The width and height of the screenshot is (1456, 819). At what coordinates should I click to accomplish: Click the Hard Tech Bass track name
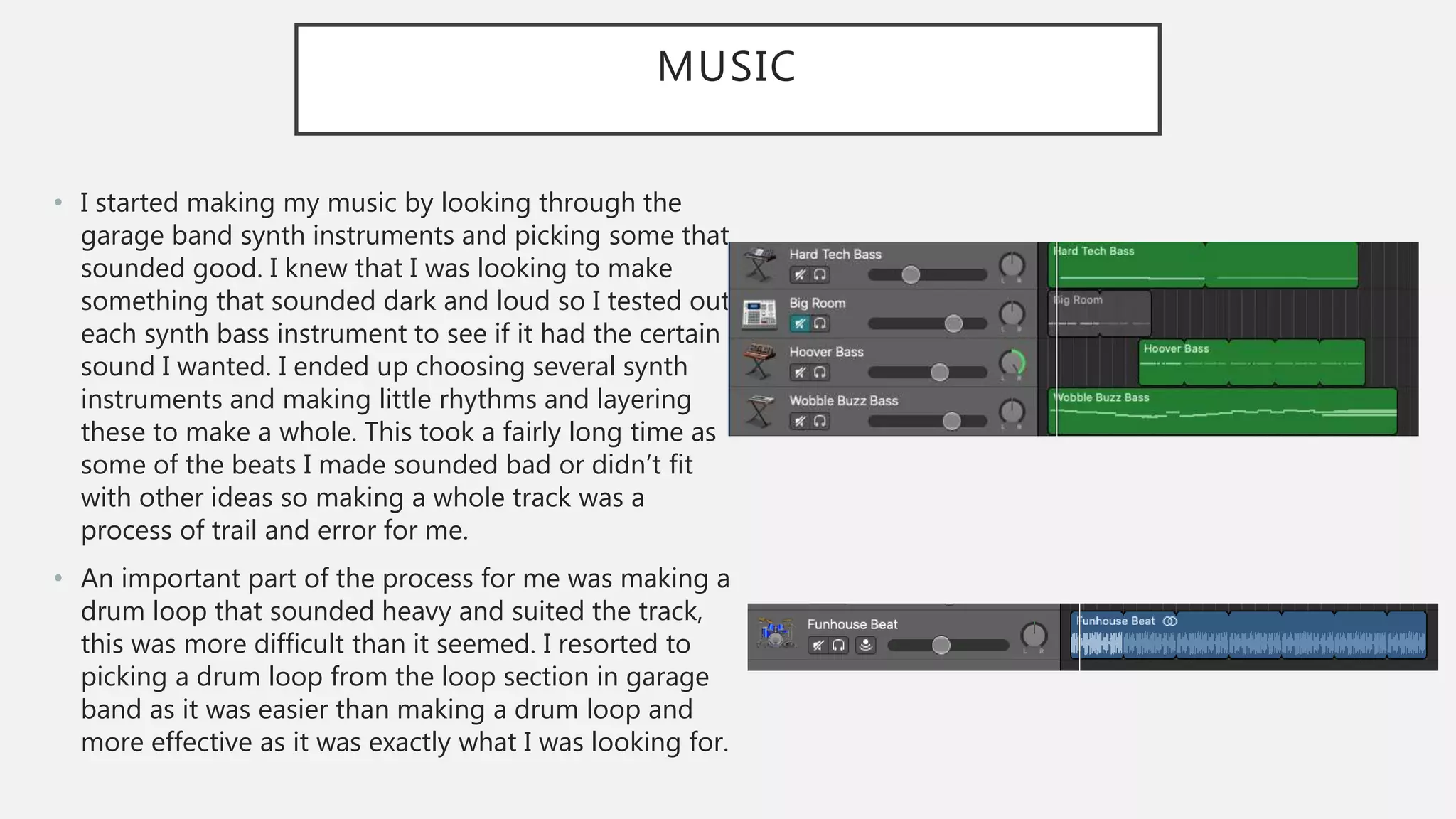pyautogui.click(x=835, y=254)
